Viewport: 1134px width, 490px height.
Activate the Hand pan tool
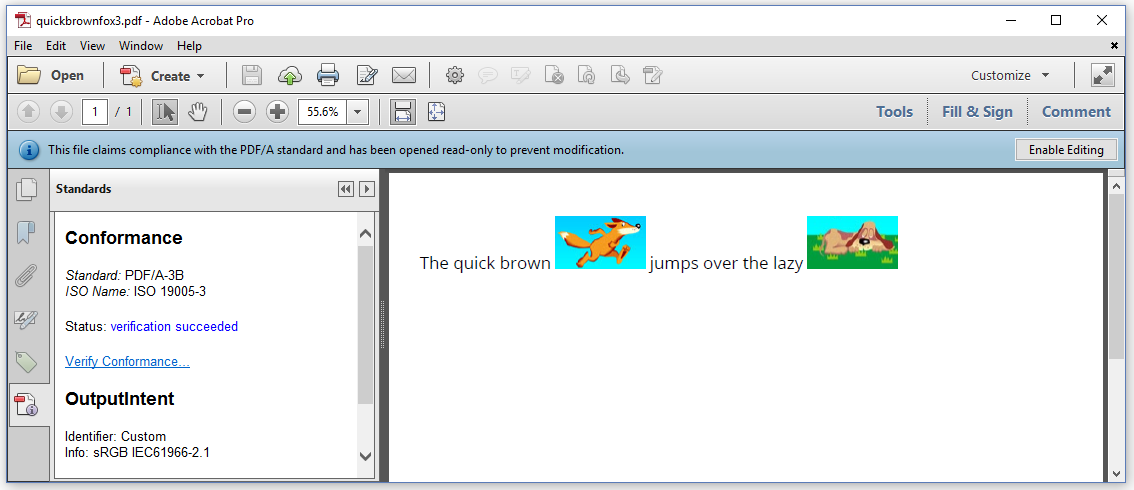tap(197, 111)
